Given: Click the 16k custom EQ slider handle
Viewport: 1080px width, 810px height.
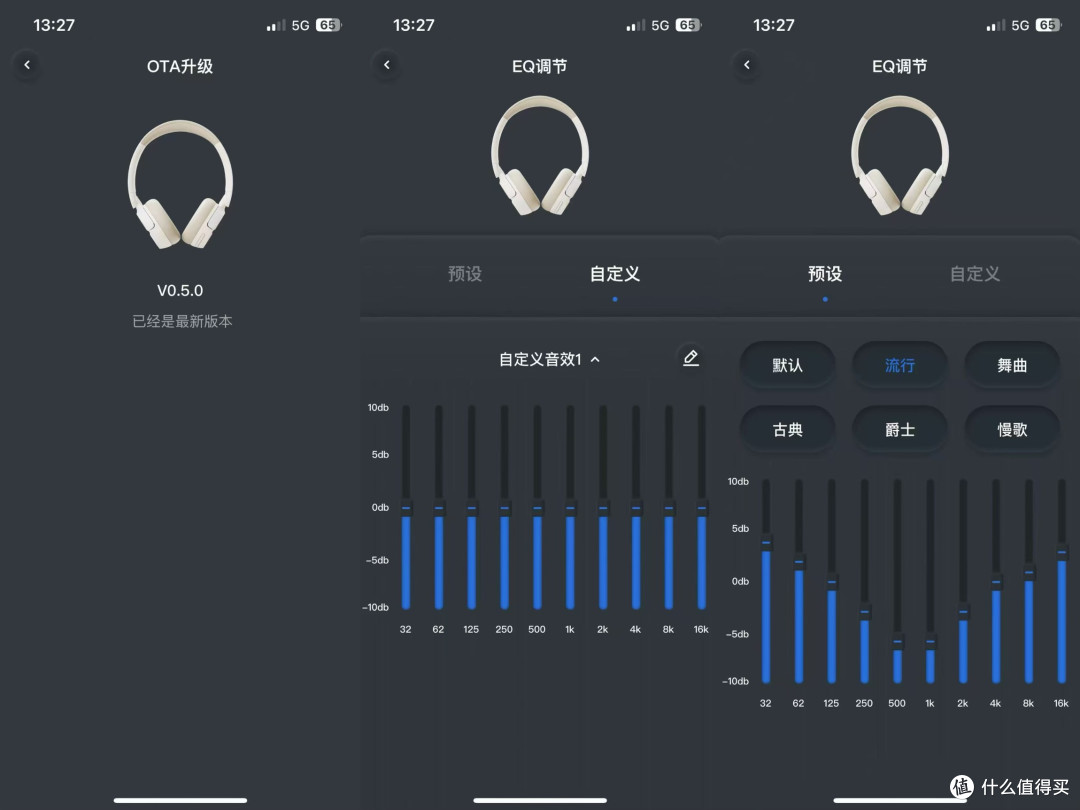Looking at the screenshot, I should click(702, 508).
